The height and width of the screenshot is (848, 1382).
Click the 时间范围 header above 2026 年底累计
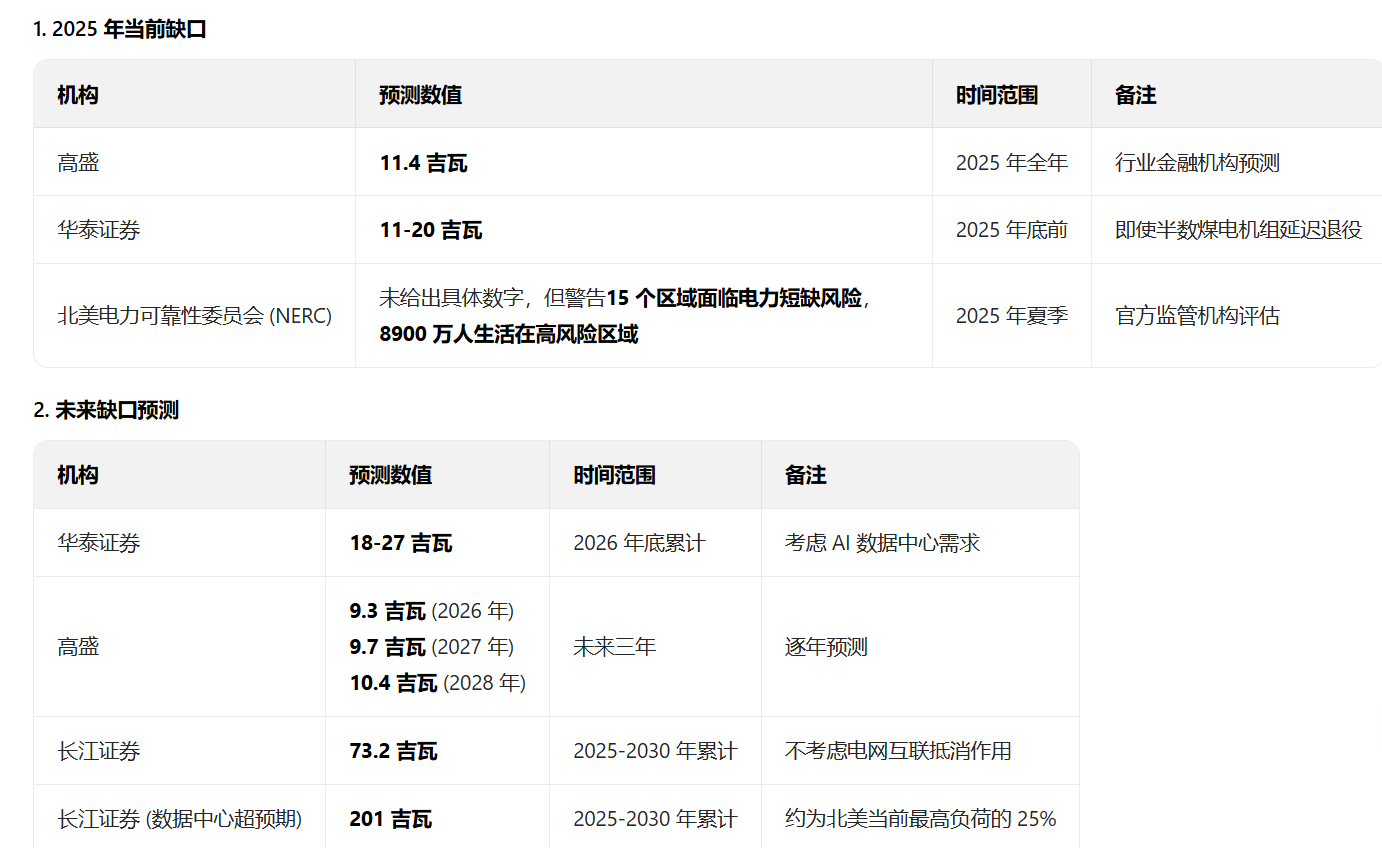[614, 475]
